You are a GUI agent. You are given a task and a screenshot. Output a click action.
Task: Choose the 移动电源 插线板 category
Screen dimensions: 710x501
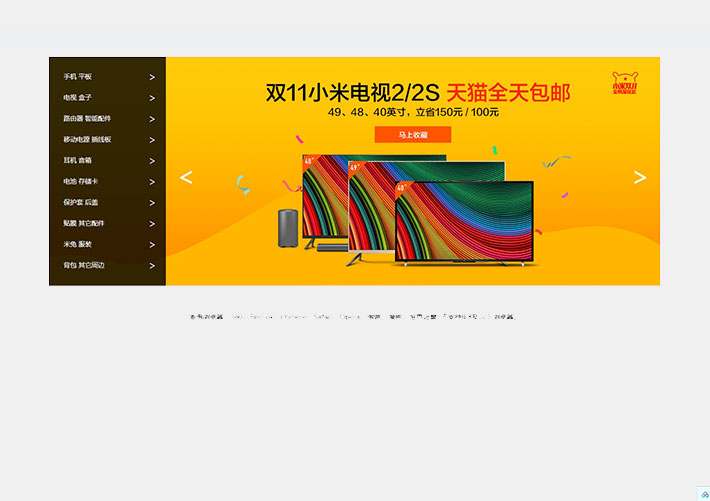point(87,139)
